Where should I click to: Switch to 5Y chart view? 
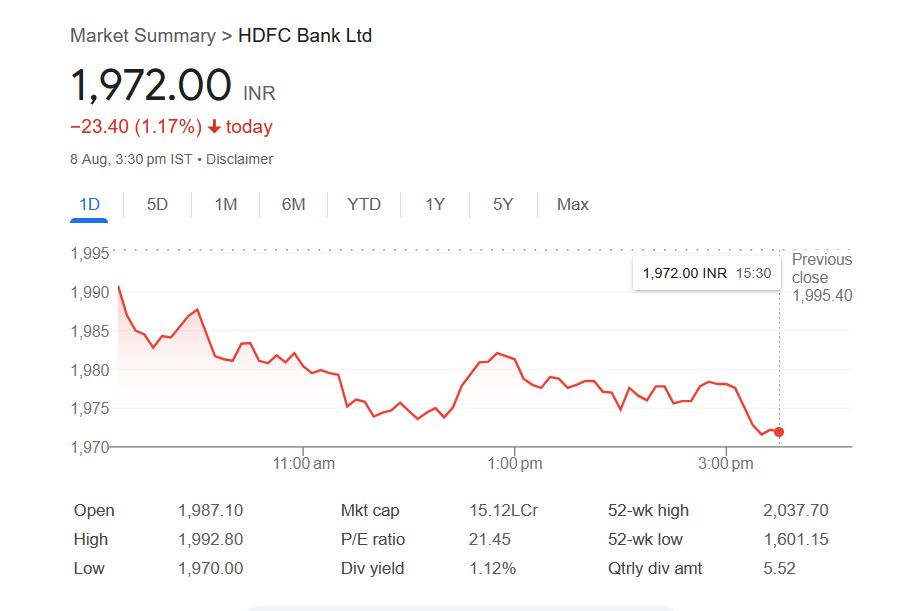pos(503,204)
